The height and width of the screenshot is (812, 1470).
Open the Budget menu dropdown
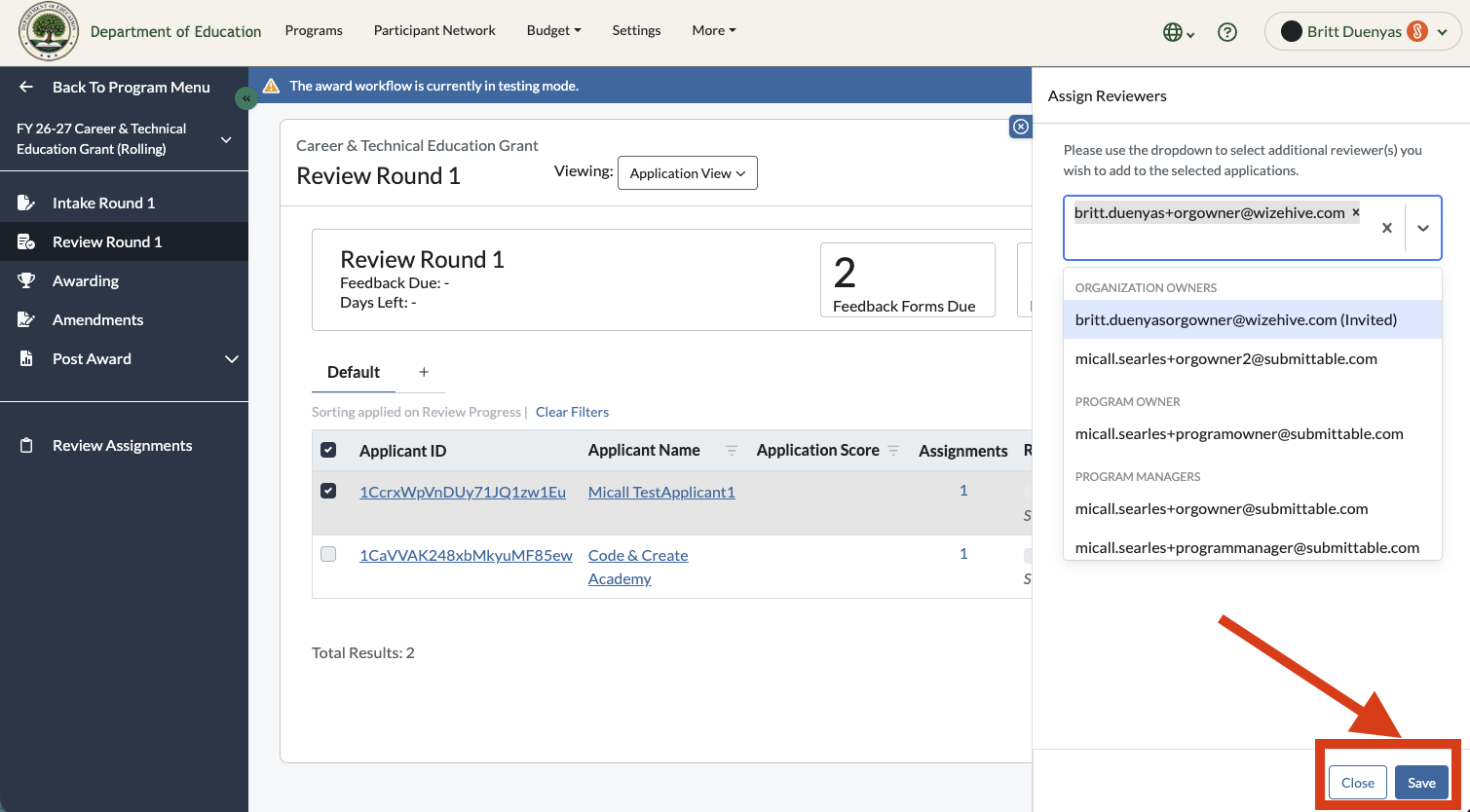tap(553, 31)
